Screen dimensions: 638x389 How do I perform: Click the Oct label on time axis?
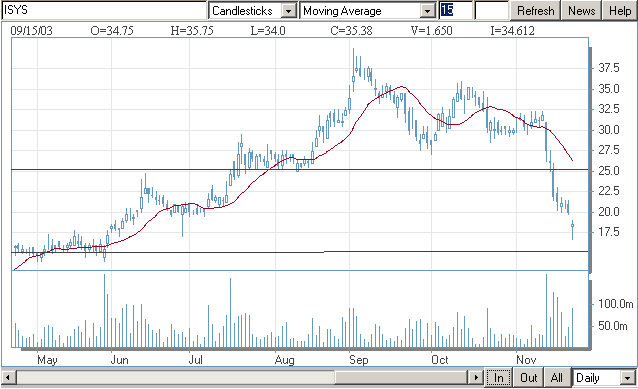[x=440, y=360]
